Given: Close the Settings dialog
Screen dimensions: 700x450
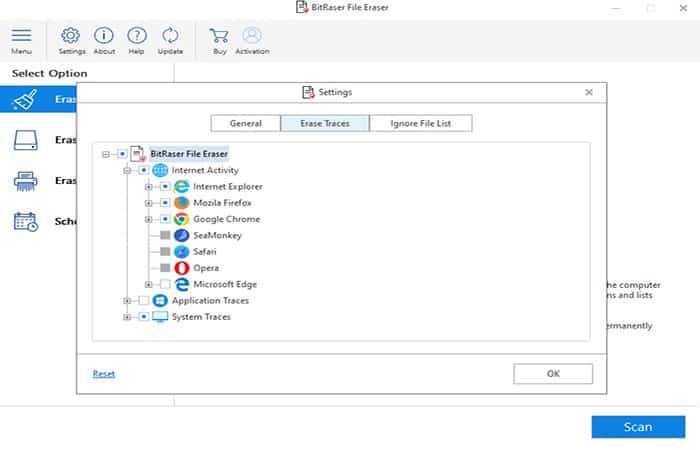Looking at the screenshot, I should point(589,92).
